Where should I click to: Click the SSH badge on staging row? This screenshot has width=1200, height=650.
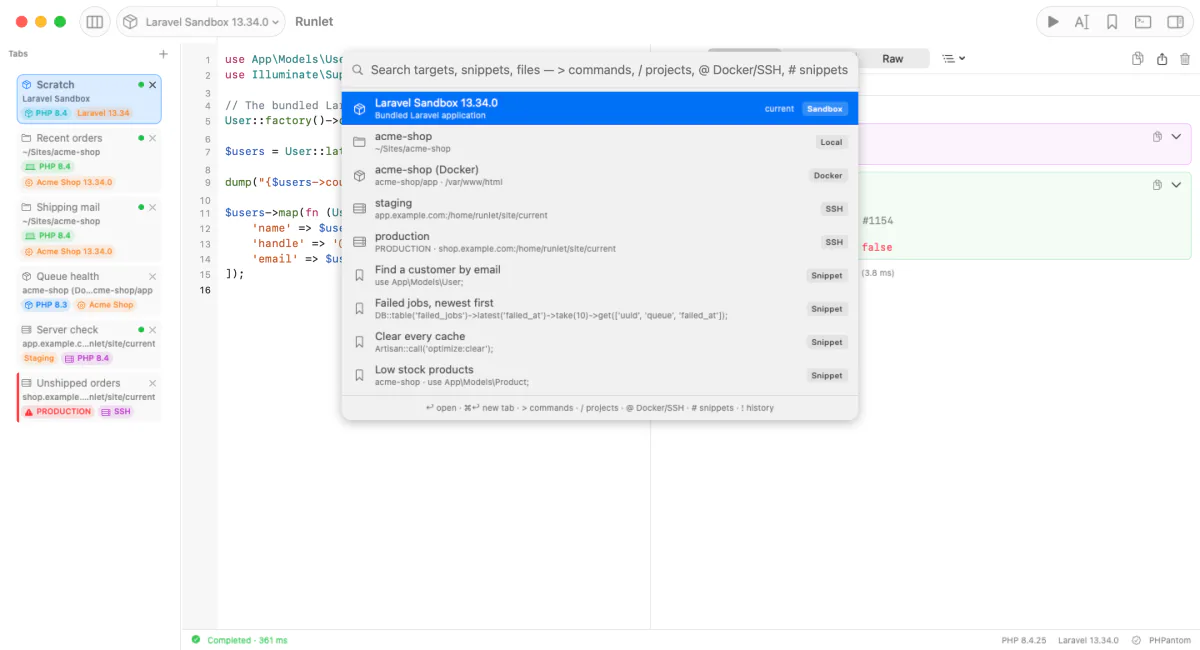click(834, 209)
